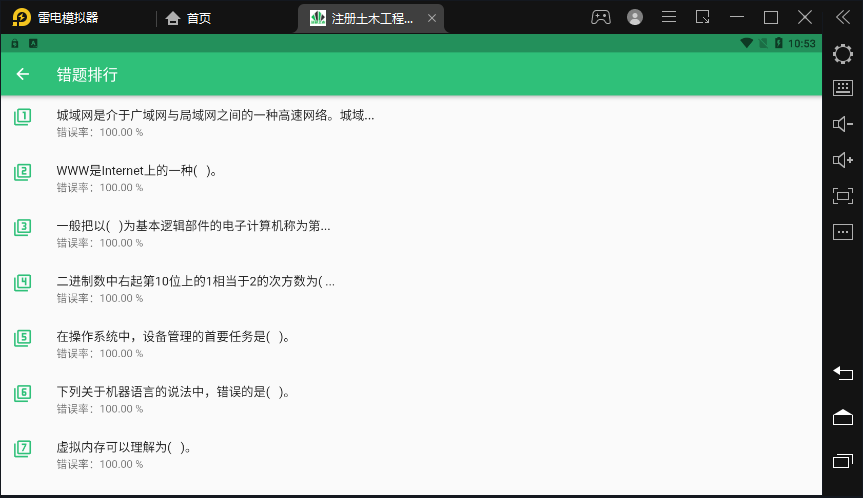Collapse the right sidebar with double chevron

(842, 17)
